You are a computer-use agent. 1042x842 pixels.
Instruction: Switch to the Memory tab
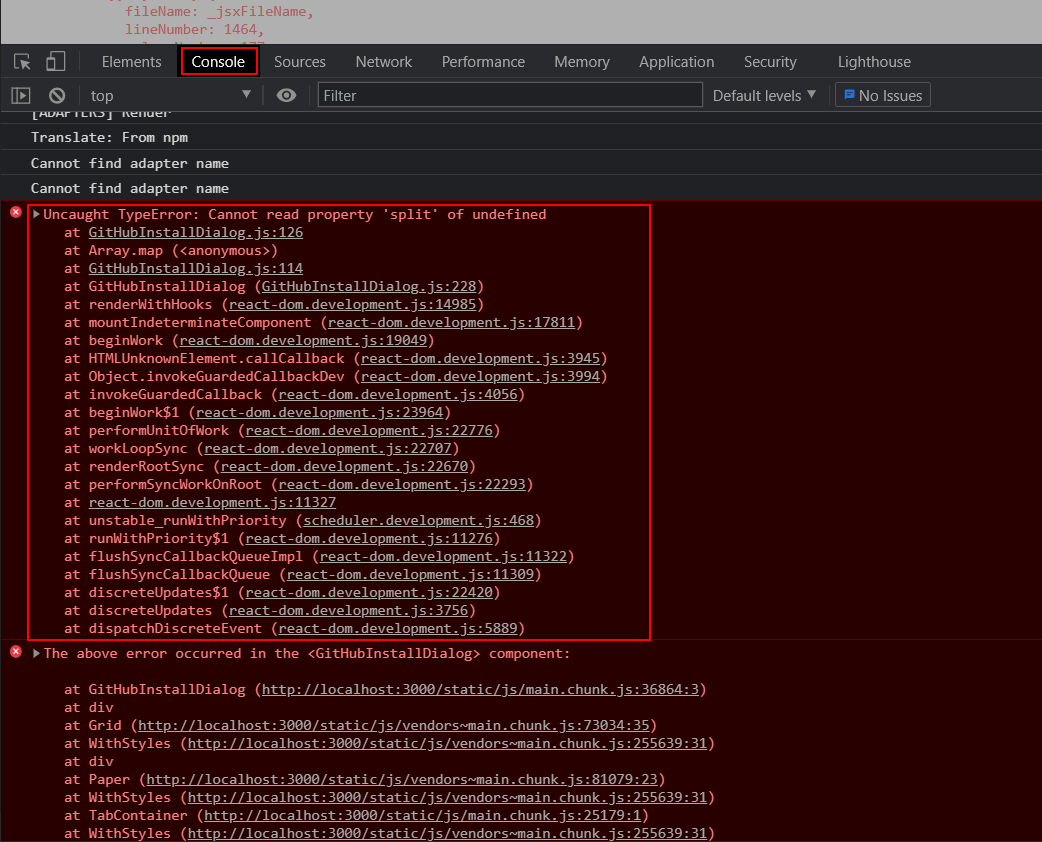[x=581, y=62]
